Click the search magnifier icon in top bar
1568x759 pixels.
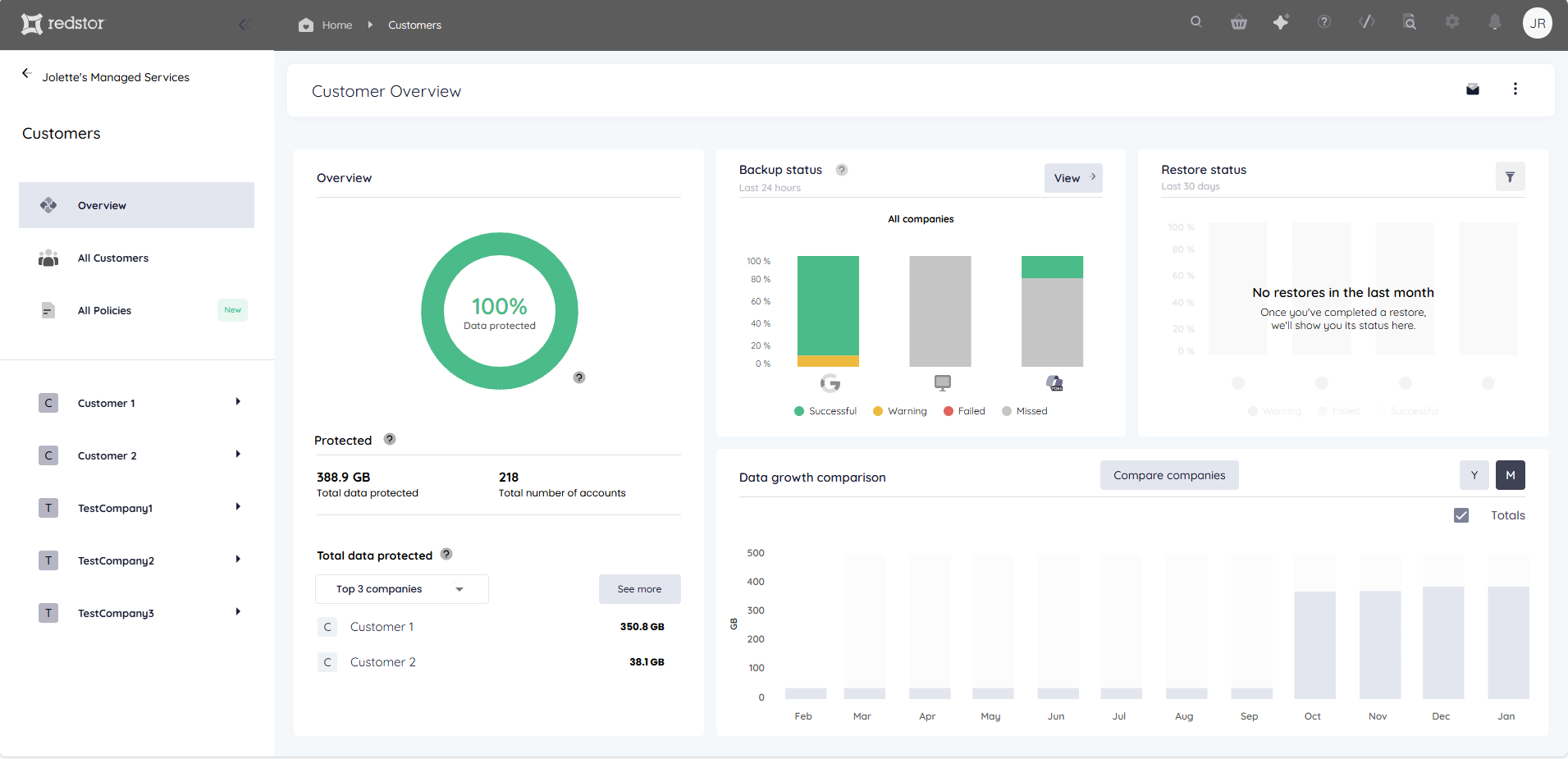(1196, 22)
